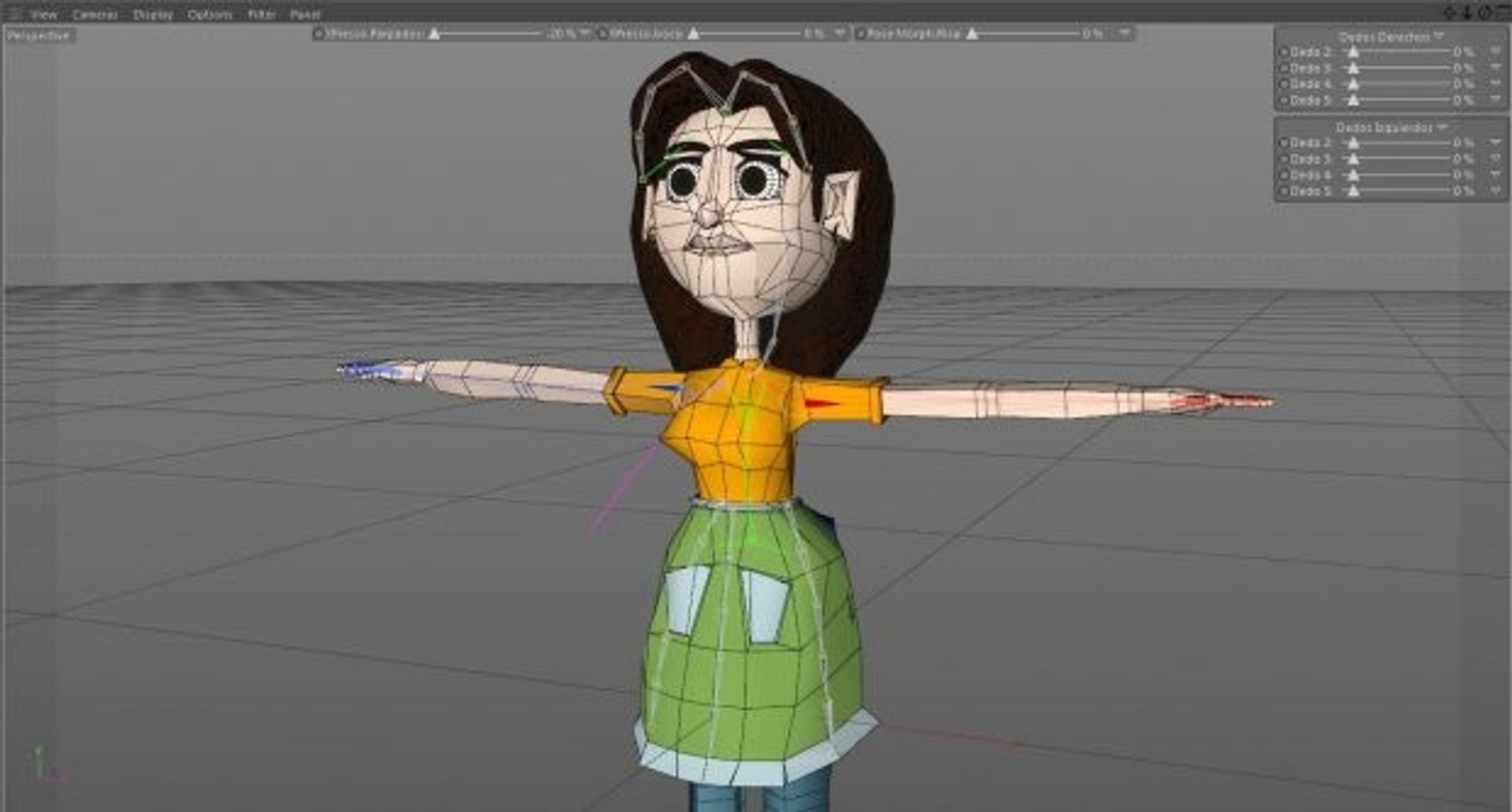Click the Pose Morph Risa slider handle

(x=973, y=34)
